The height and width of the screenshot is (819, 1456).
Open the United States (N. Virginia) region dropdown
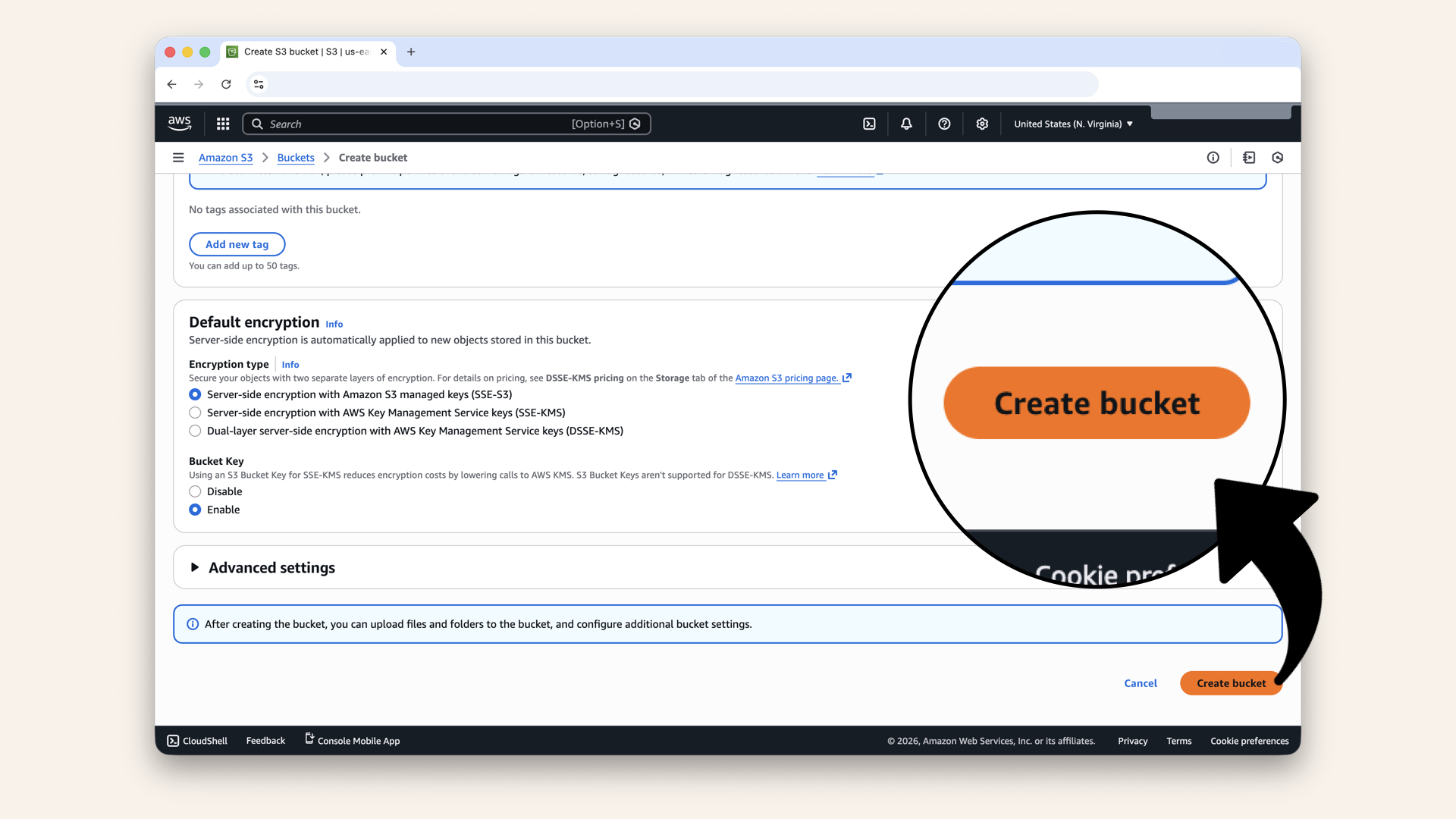(x=1072, y=124)
